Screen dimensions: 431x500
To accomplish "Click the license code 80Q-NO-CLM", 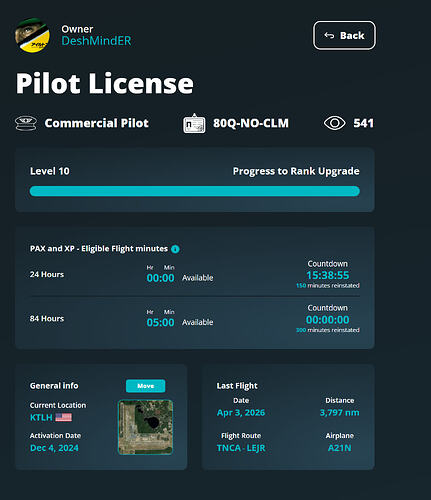I will click(251, 123).
